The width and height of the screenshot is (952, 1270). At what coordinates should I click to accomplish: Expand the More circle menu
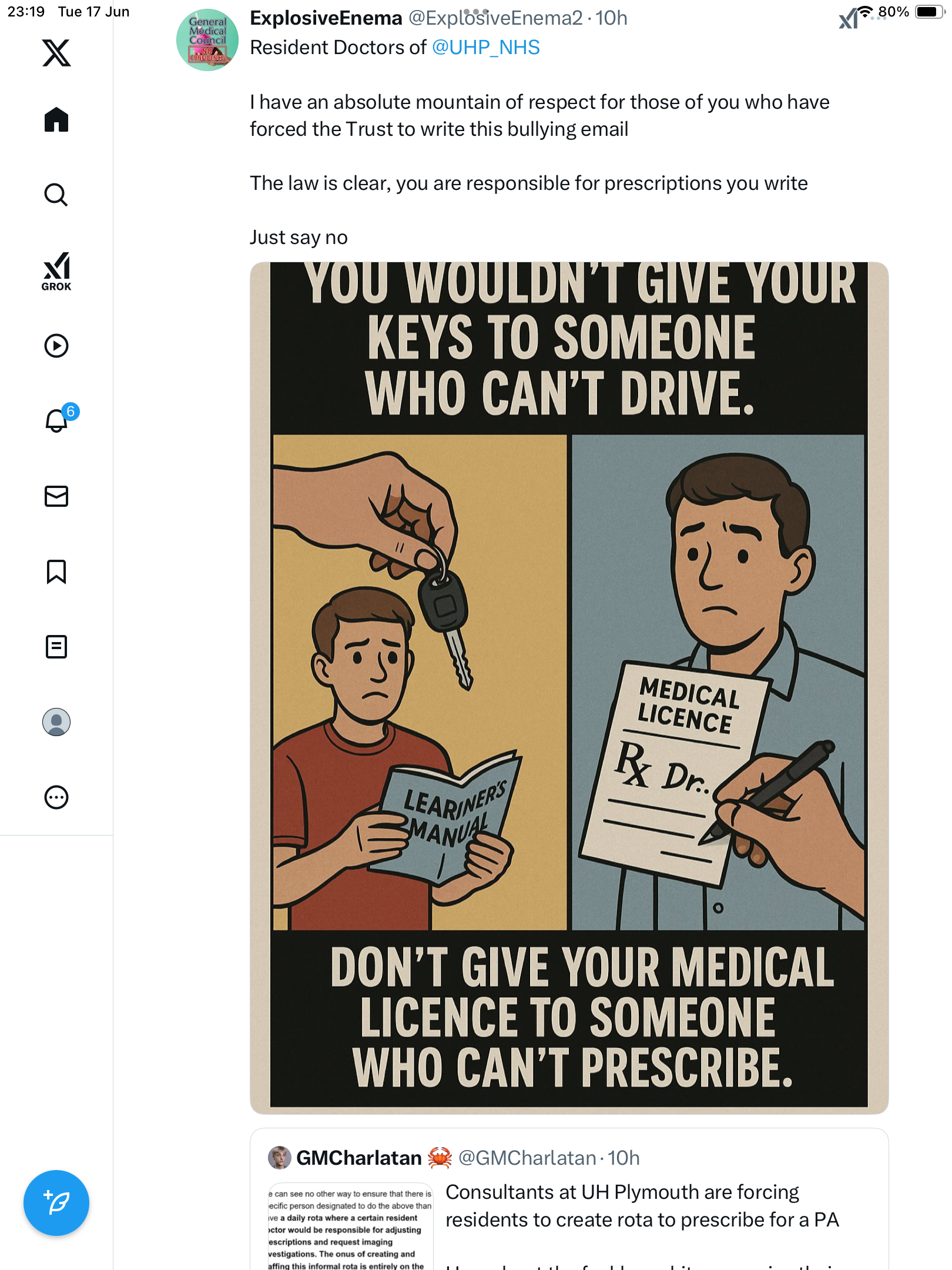coord(56,797)
